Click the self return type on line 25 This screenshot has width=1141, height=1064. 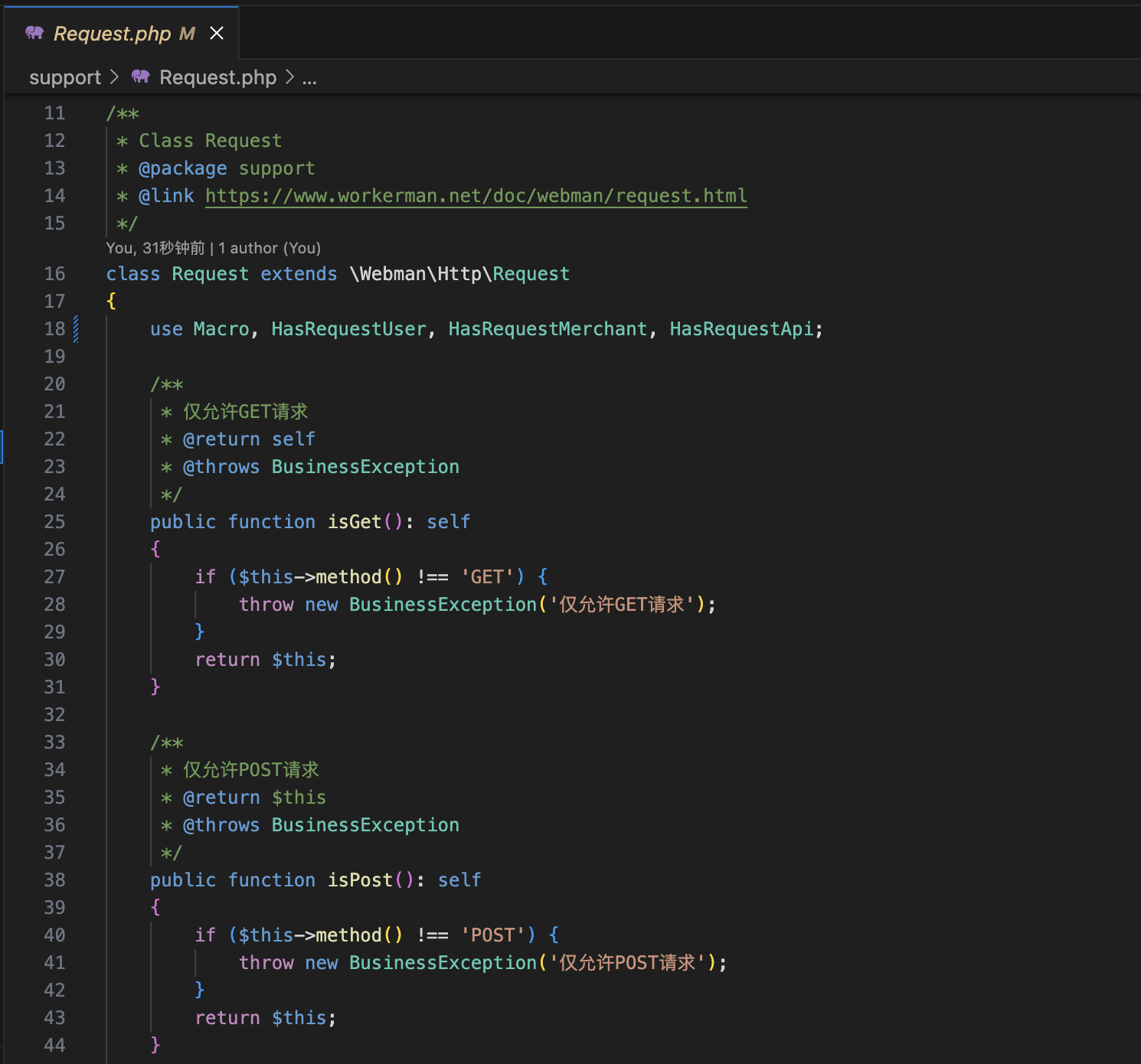pos(449,522)
